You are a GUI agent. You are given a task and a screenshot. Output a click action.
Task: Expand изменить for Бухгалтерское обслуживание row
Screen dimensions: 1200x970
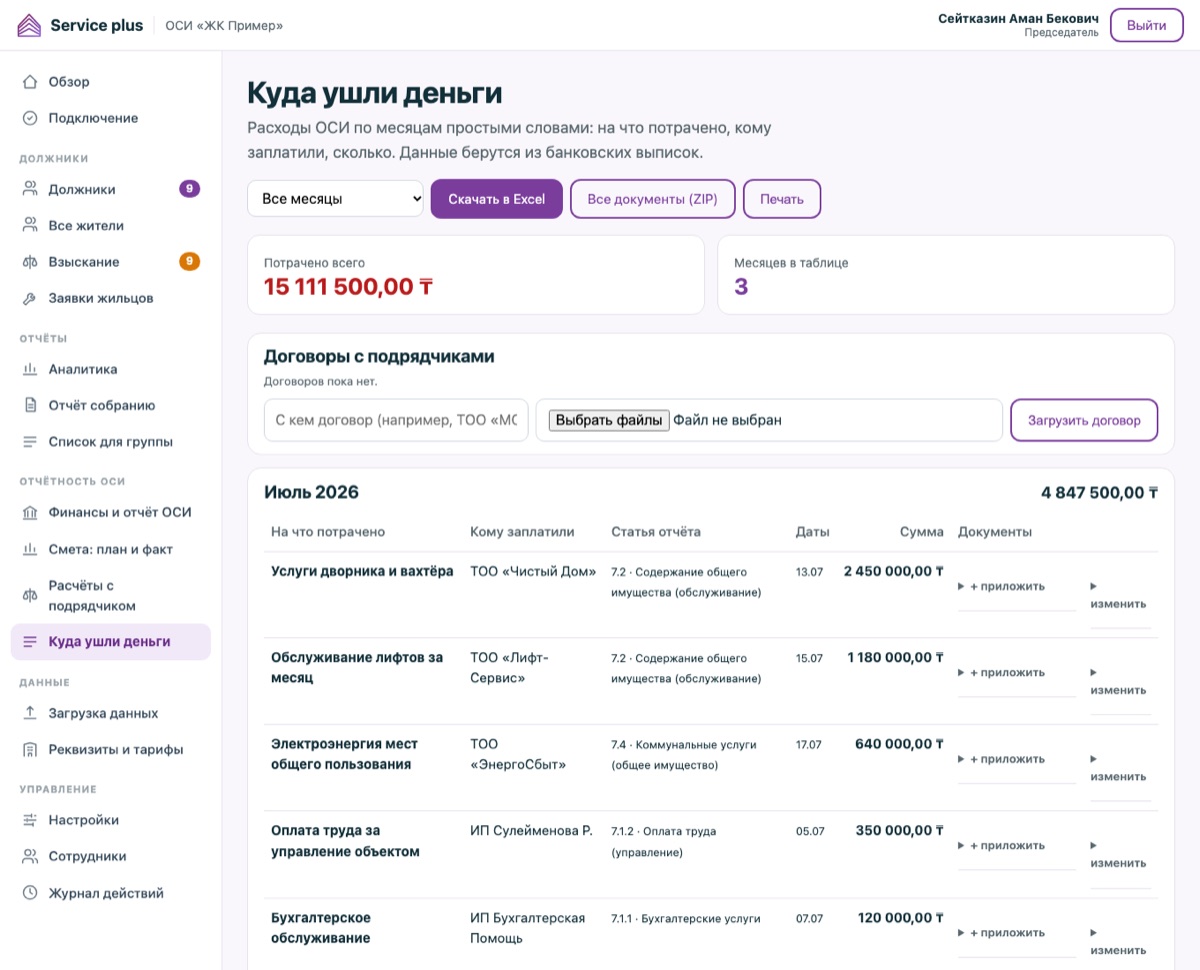1118,941
